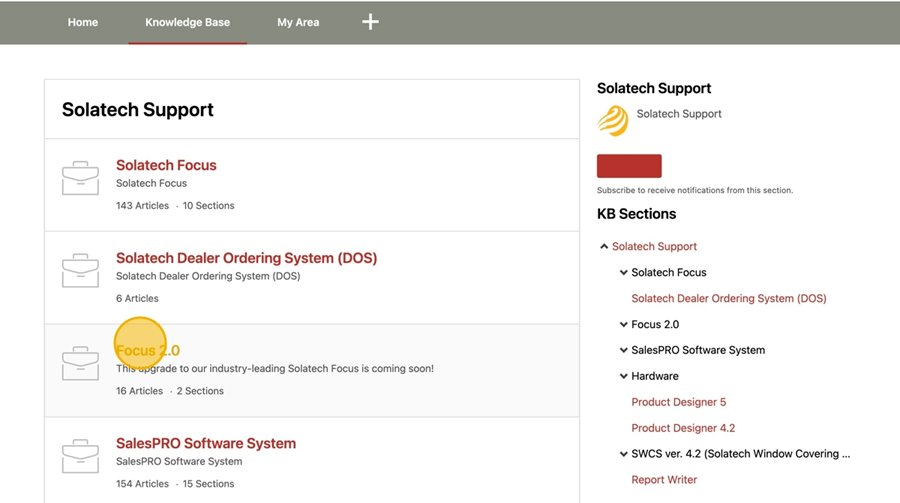This screenshot has width=900, height=503.
Task: Click the '10 Sections' text
Action: (x=208, y=206)
